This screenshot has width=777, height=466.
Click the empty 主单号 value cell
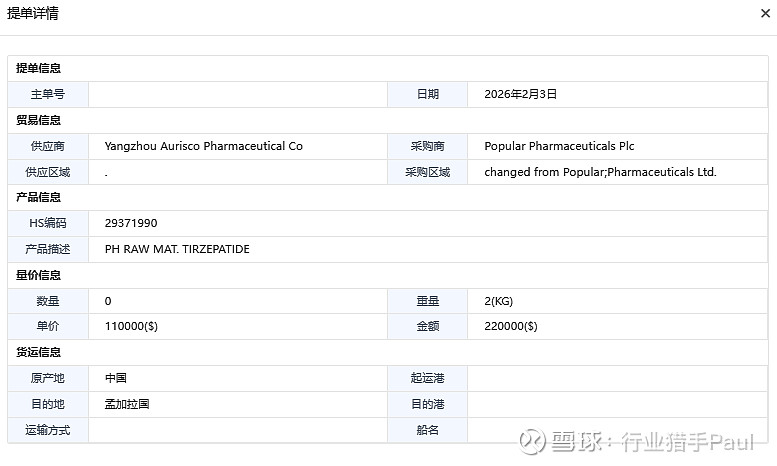tap(237, 94)
